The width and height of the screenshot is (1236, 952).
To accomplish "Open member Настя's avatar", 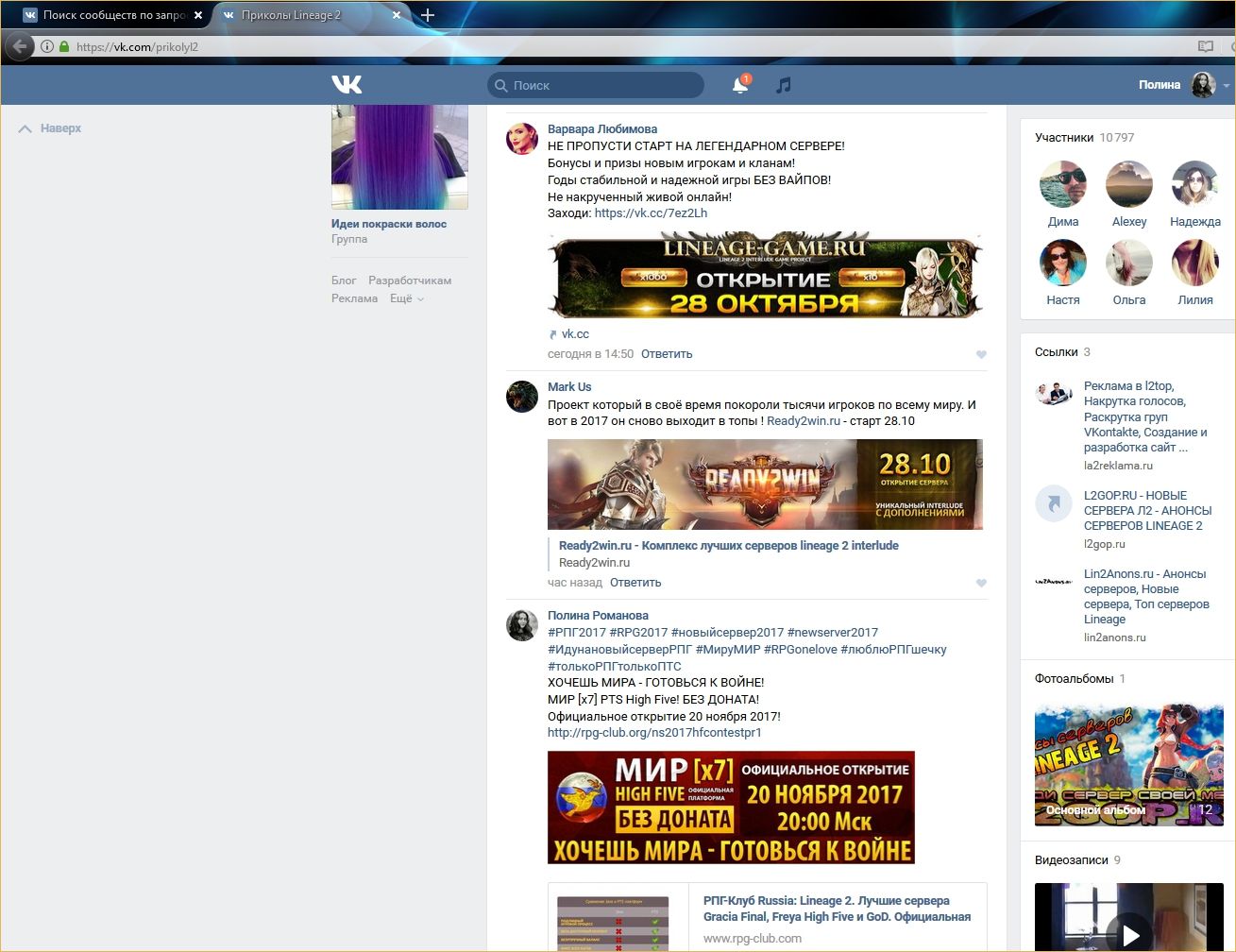I will click(x=1063, y=263).
